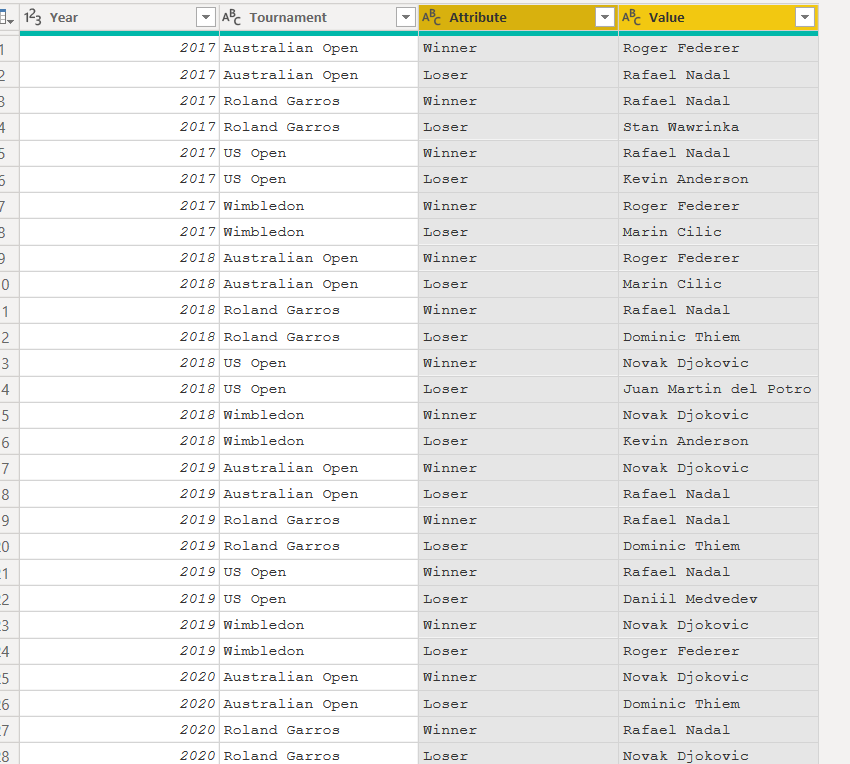The height and width of the screenshot is (764, 850).
Task: Select Dominic Thiem in 2020 Australian Open row
Action: (x=718, y=704)
